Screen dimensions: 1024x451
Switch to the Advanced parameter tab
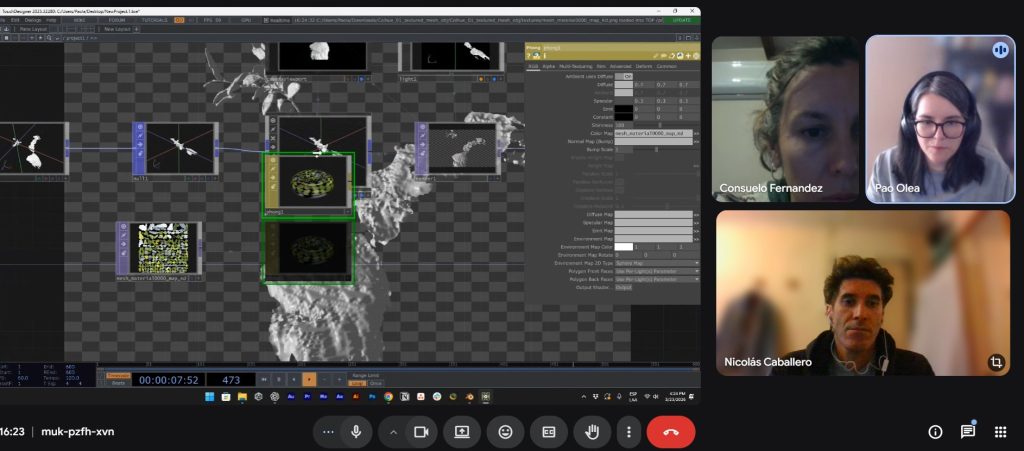tap(618, 66)
